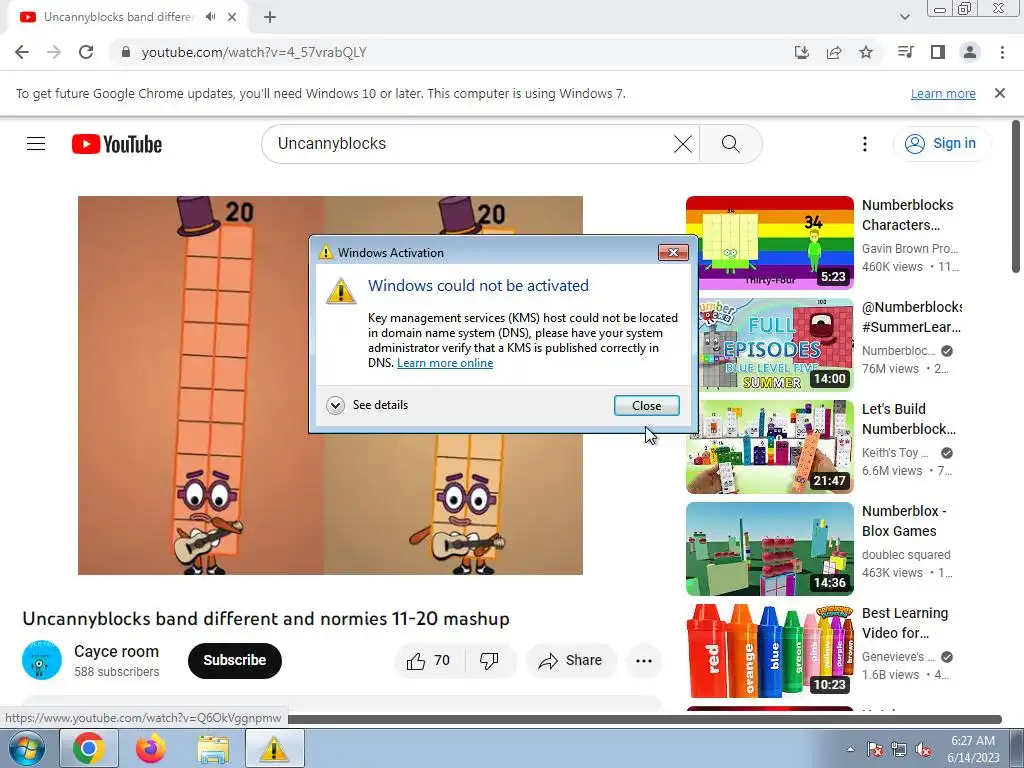Switch to Firefox in the taskbar
This screenshot has width=1024, height=768.
(x=151, y=748)
